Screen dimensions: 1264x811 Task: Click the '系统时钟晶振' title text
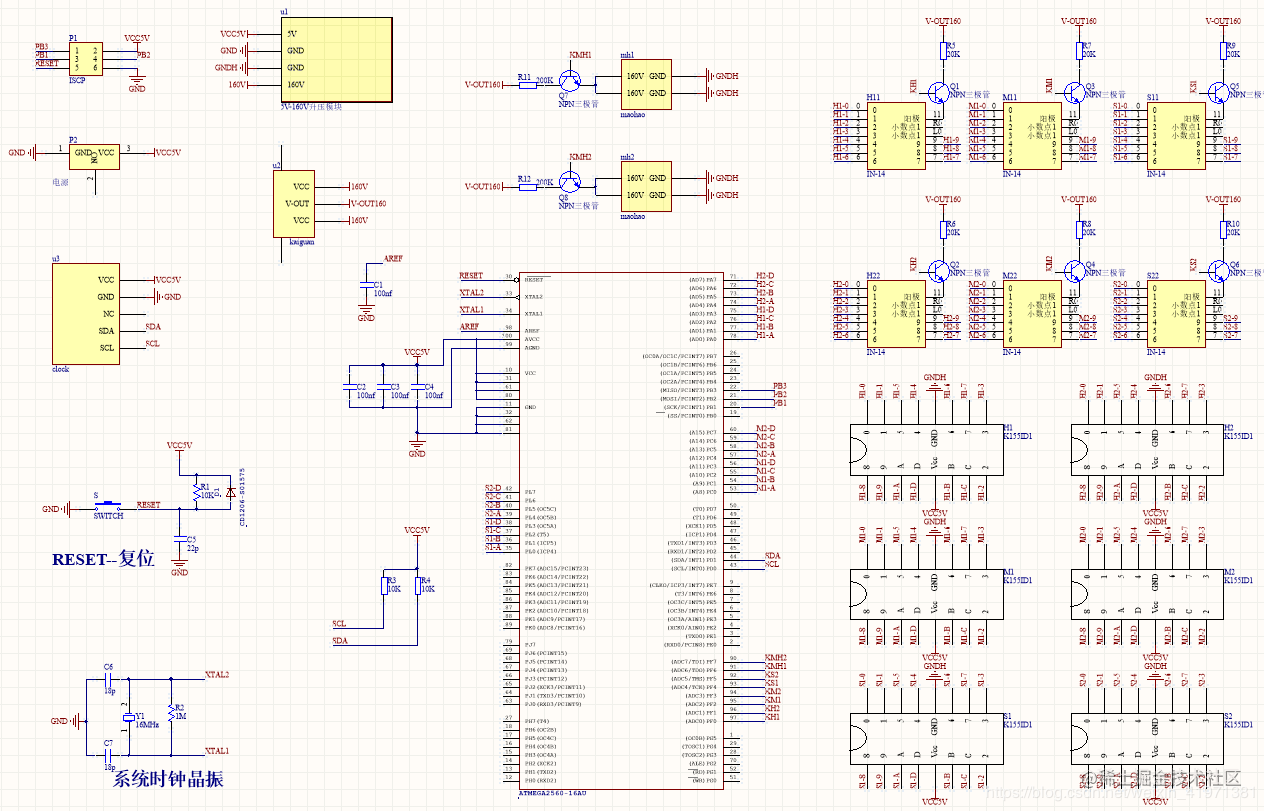[168, 778]
